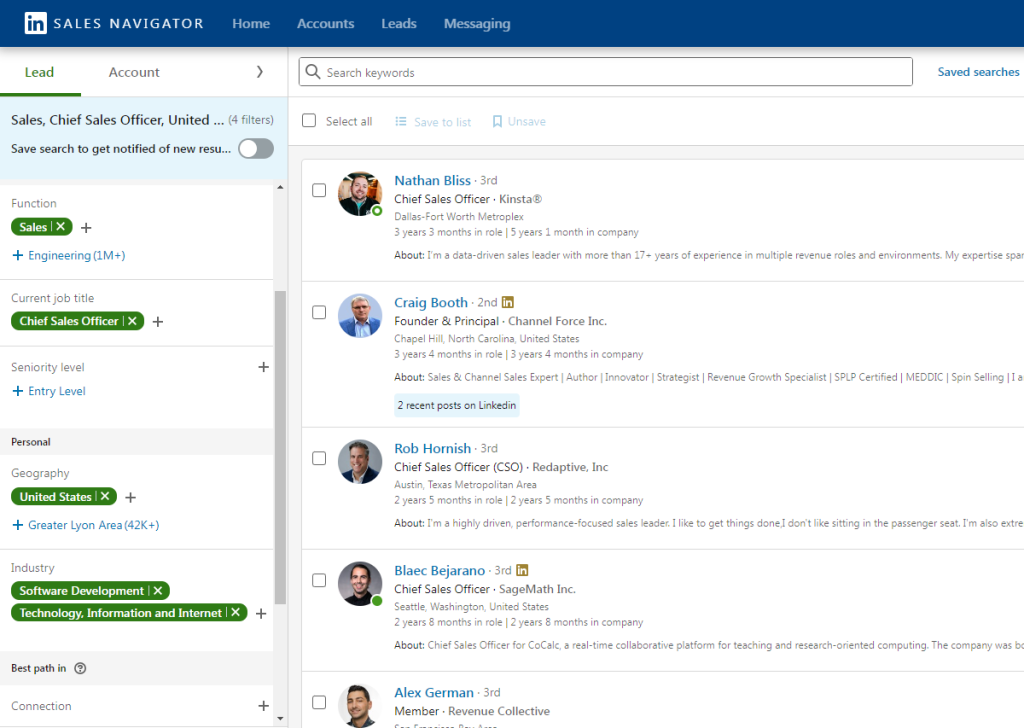Image resolution: width=1024 pixels, height=728 pixels.
Task: Click the Unsave bookmark icon
Action: 497,122
